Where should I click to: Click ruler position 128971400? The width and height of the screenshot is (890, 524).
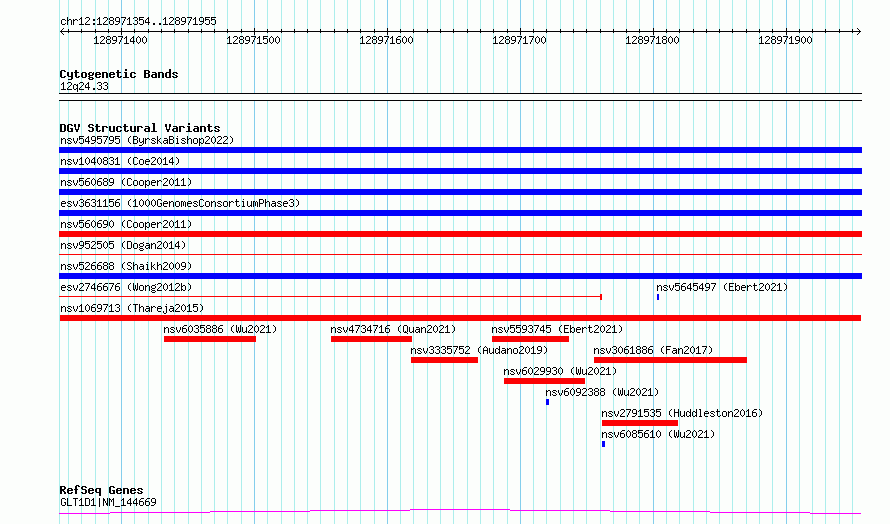pos(120,40)
